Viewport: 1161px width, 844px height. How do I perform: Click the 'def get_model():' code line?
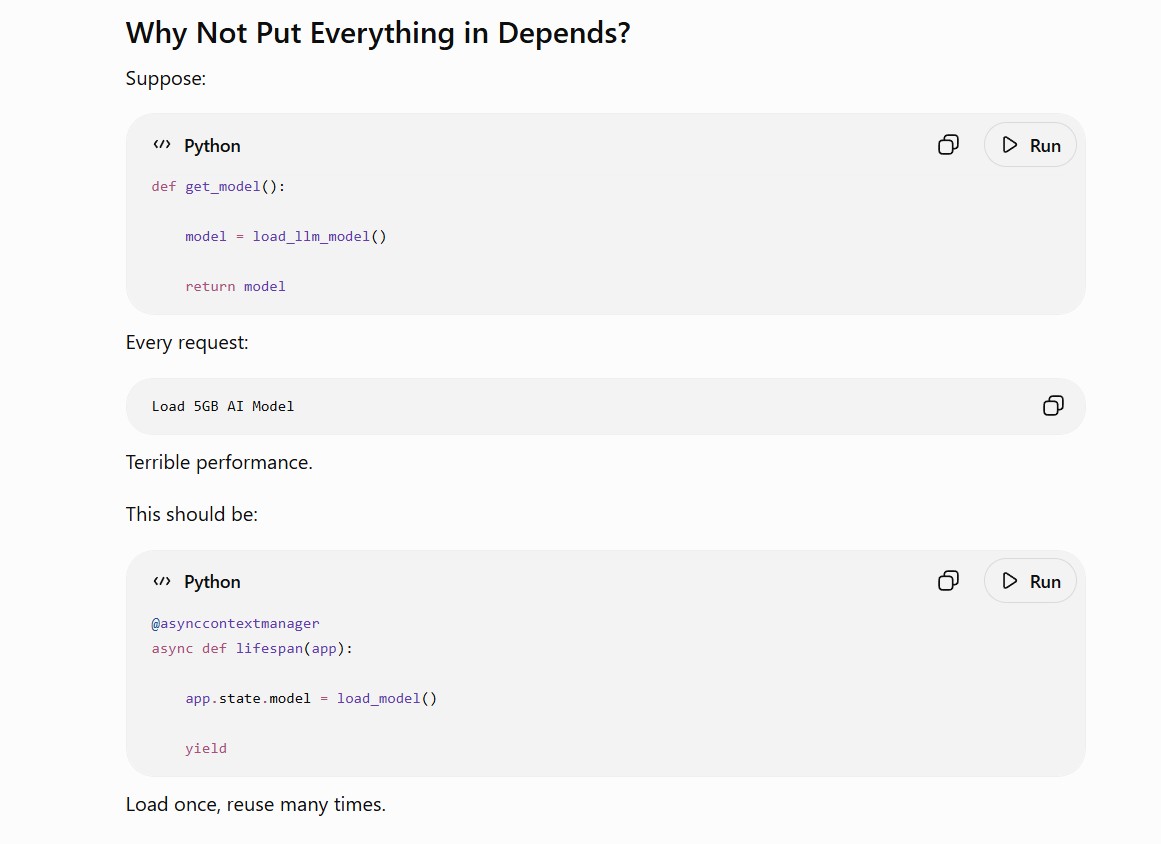point(218,187)
